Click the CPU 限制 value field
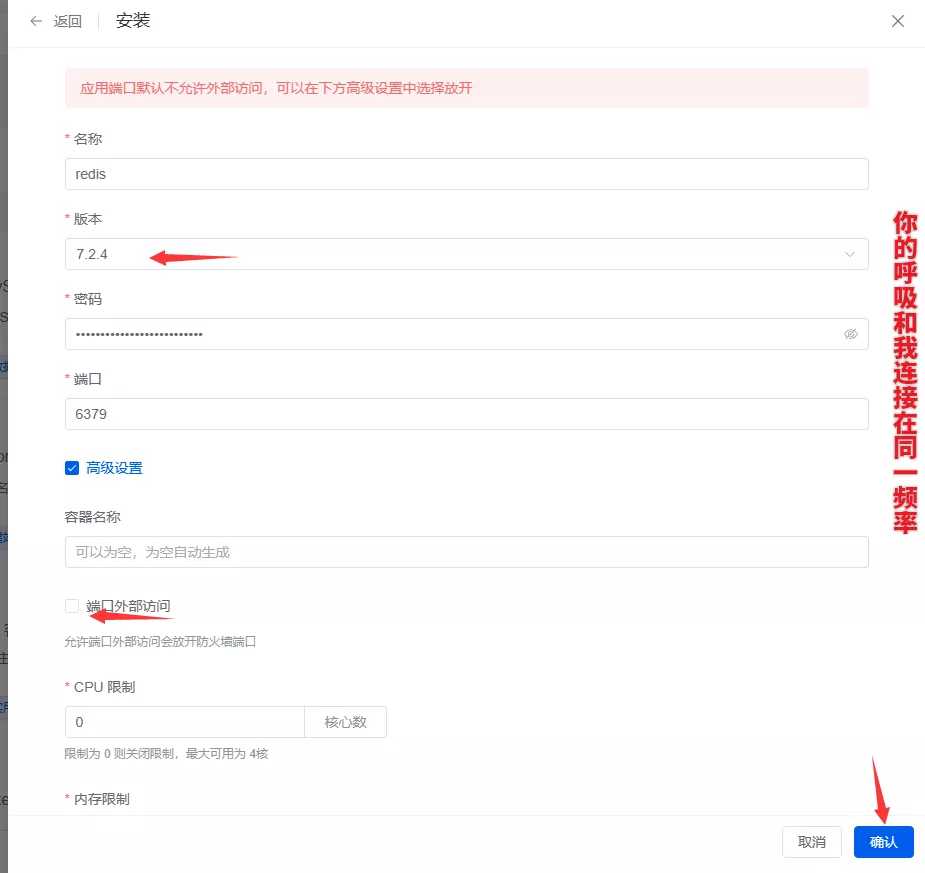 click(x=184, y=722)
